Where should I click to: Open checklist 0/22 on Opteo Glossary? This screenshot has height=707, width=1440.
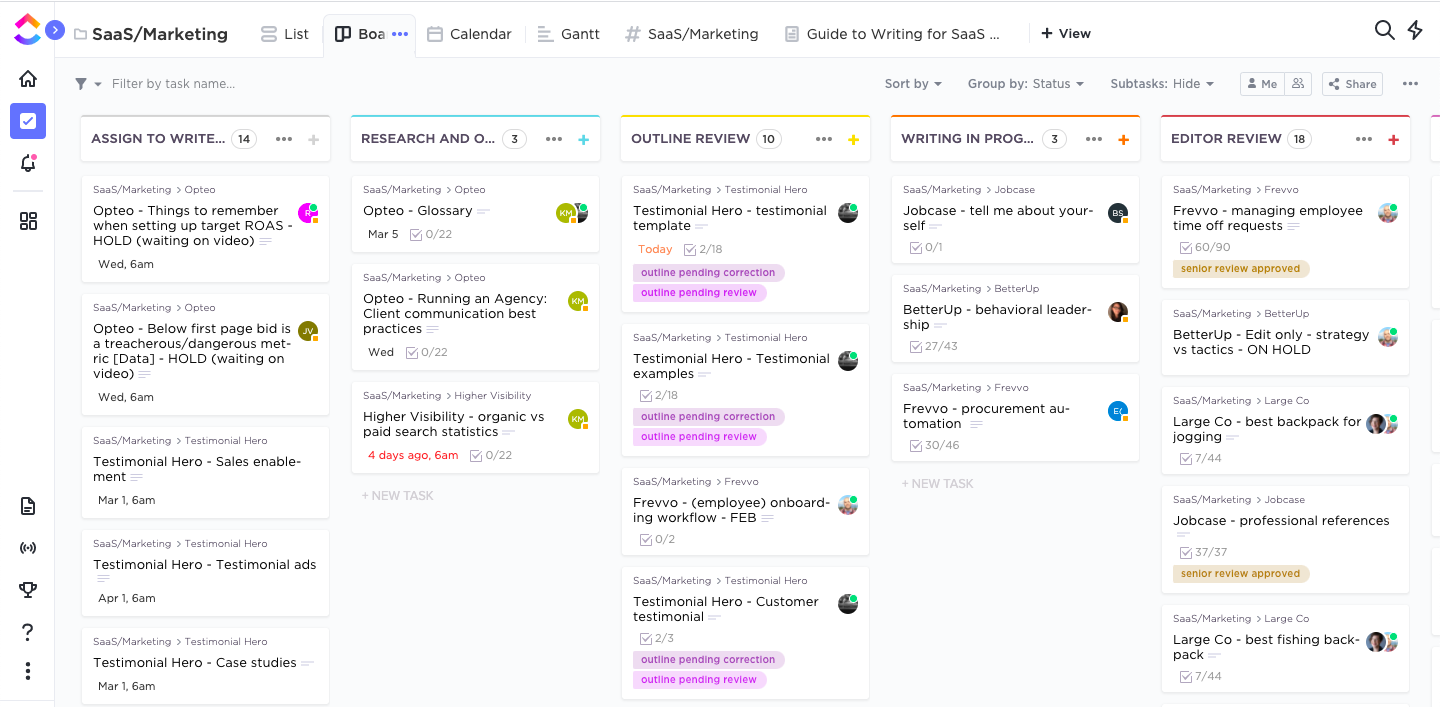(x=431, y=234)
